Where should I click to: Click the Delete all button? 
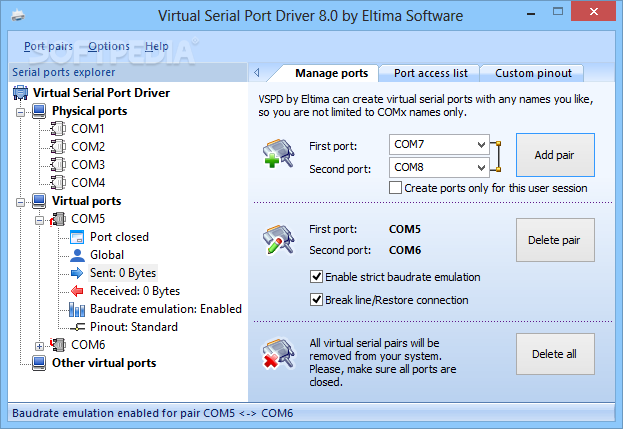point(555,354)
